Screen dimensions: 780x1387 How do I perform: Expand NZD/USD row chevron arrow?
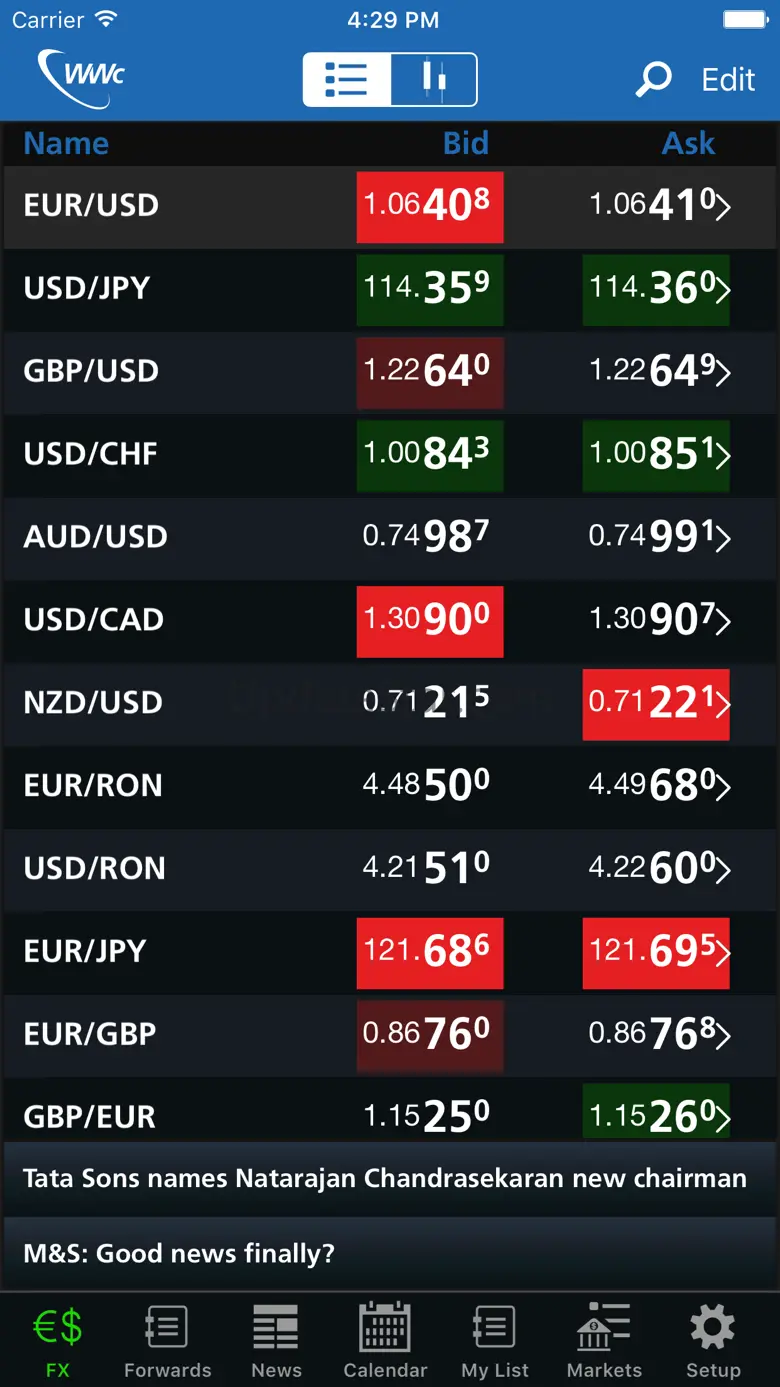coord(723,704)
